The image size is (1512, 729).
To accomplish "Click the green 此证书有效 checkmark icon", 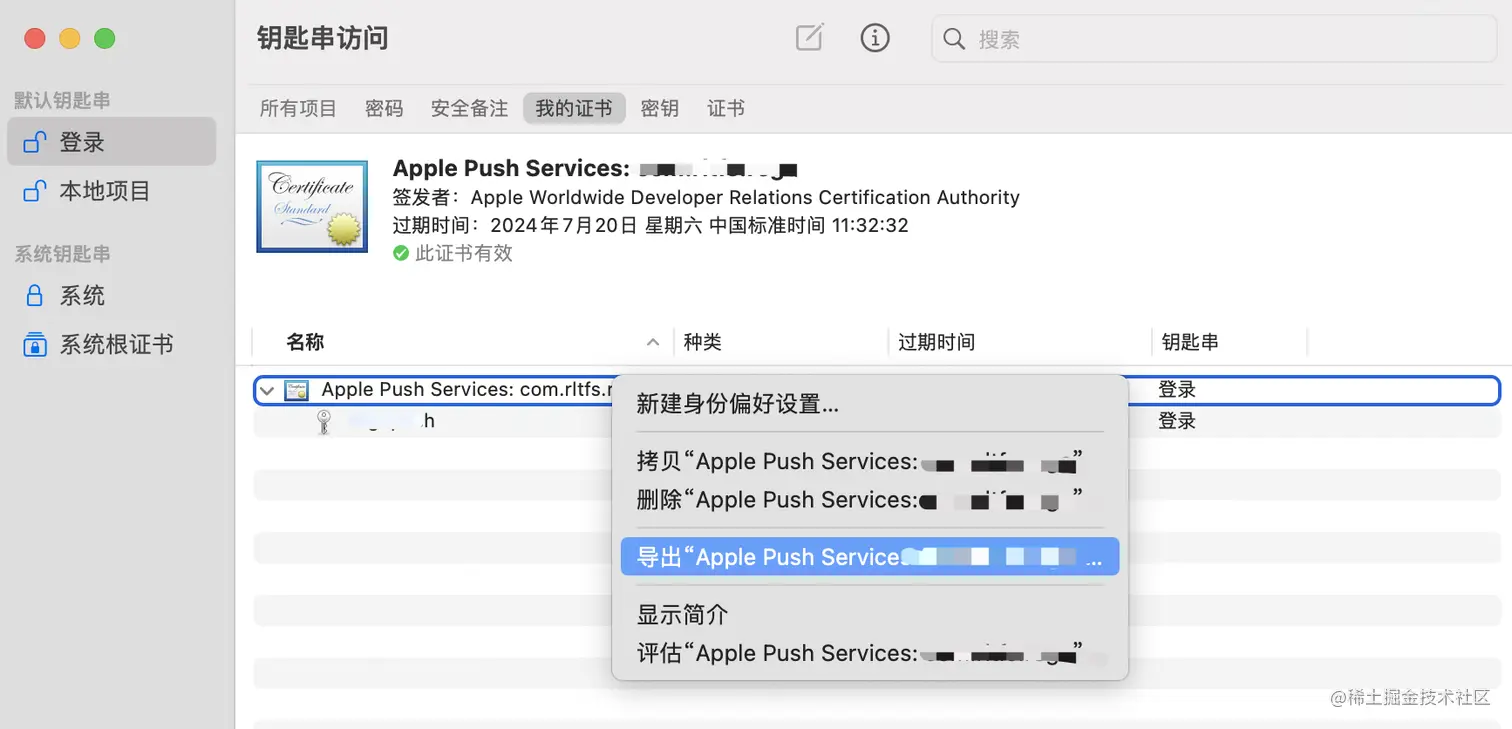I will [401, 253].
